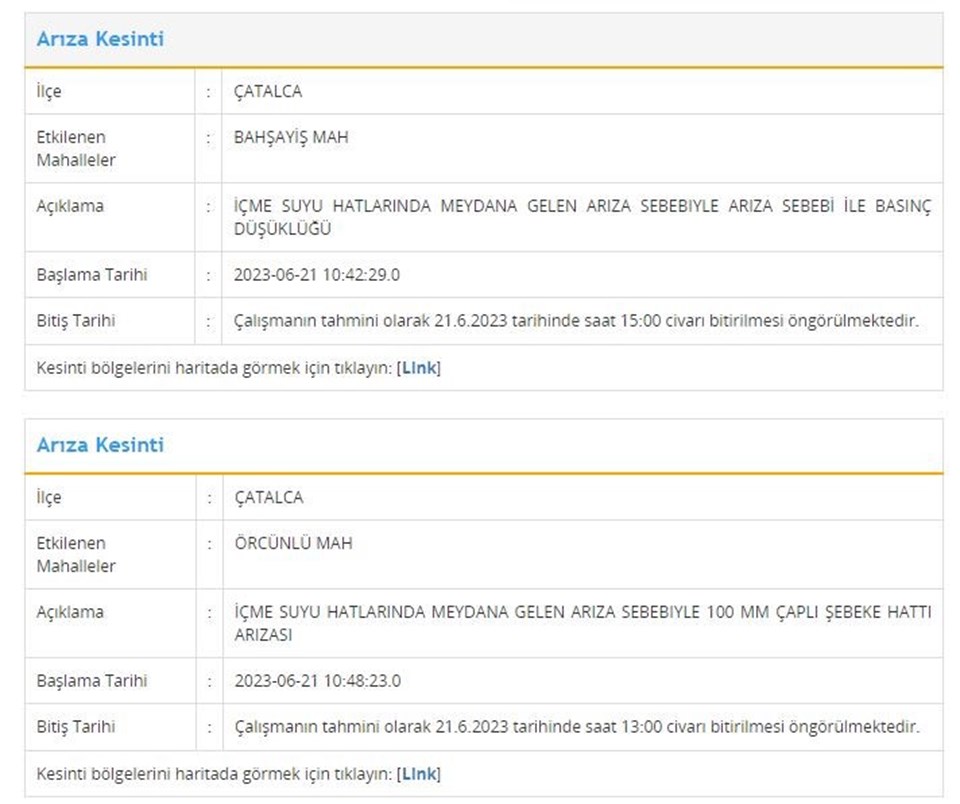Click Bitiş Tarihi label beside the 13:00 estimate
960x804 pixels.
coord(76,727)
